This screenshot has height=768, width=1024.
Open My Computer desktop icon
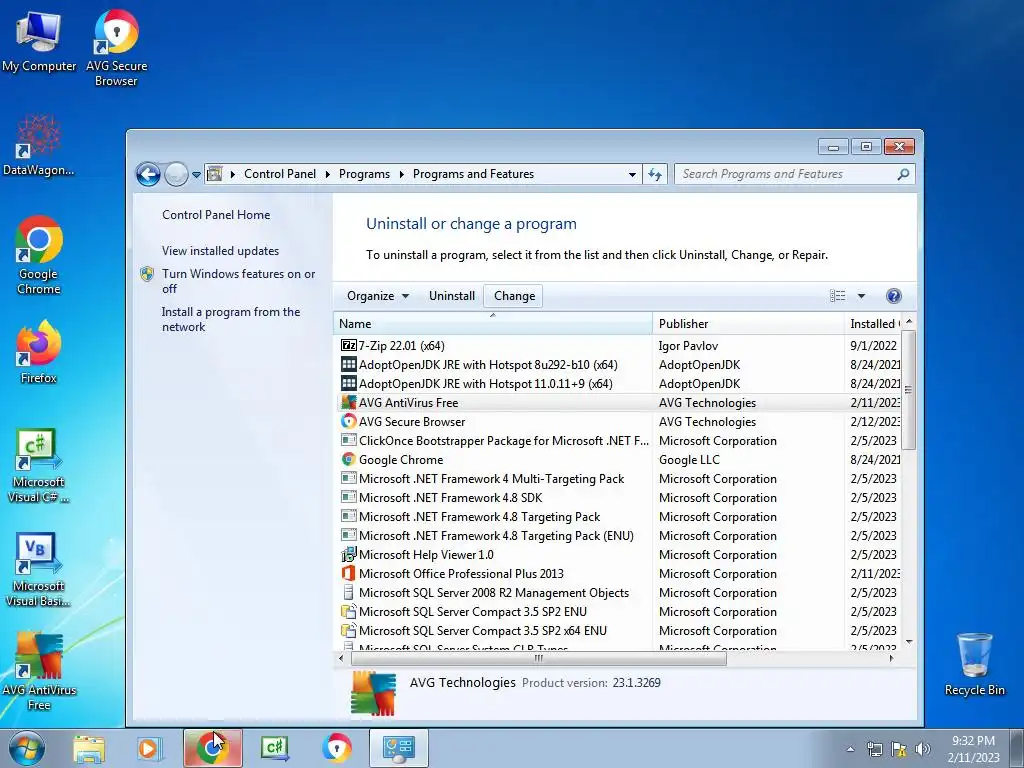tap(39, 40)
